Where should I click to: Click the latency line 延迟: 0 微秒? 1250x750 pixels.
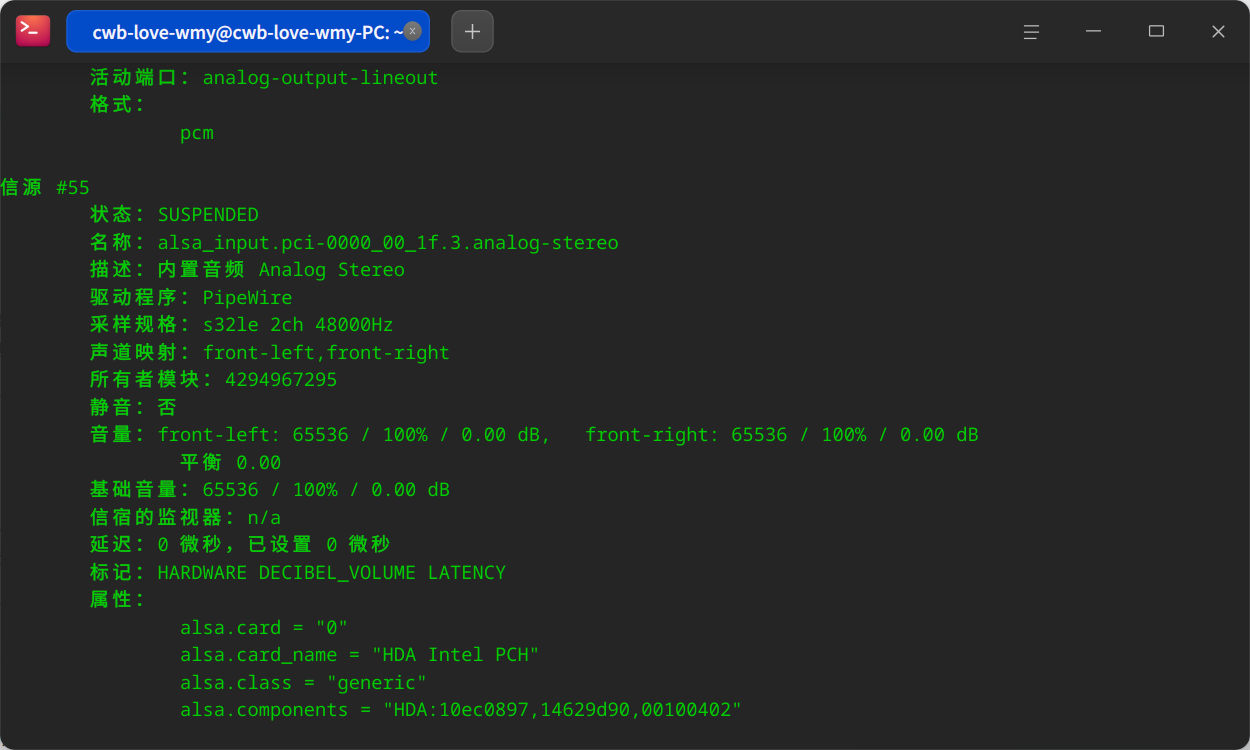pyautogui.click(x=240, y=545)
